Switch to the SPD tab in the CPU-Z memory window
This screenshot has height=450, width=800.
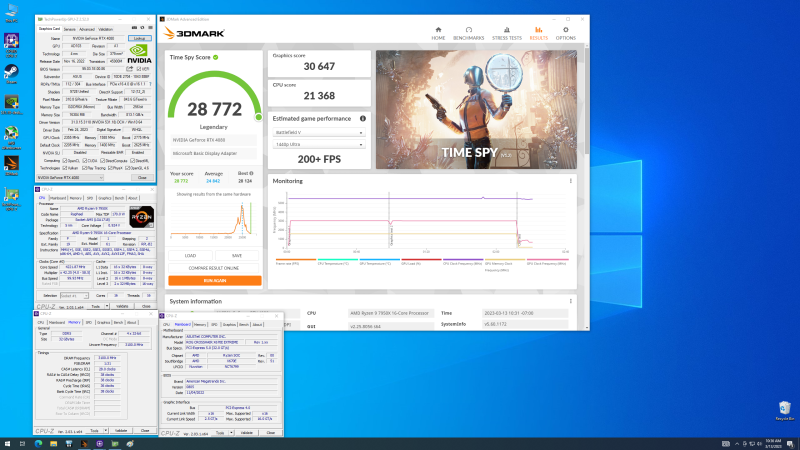(88, 323)
